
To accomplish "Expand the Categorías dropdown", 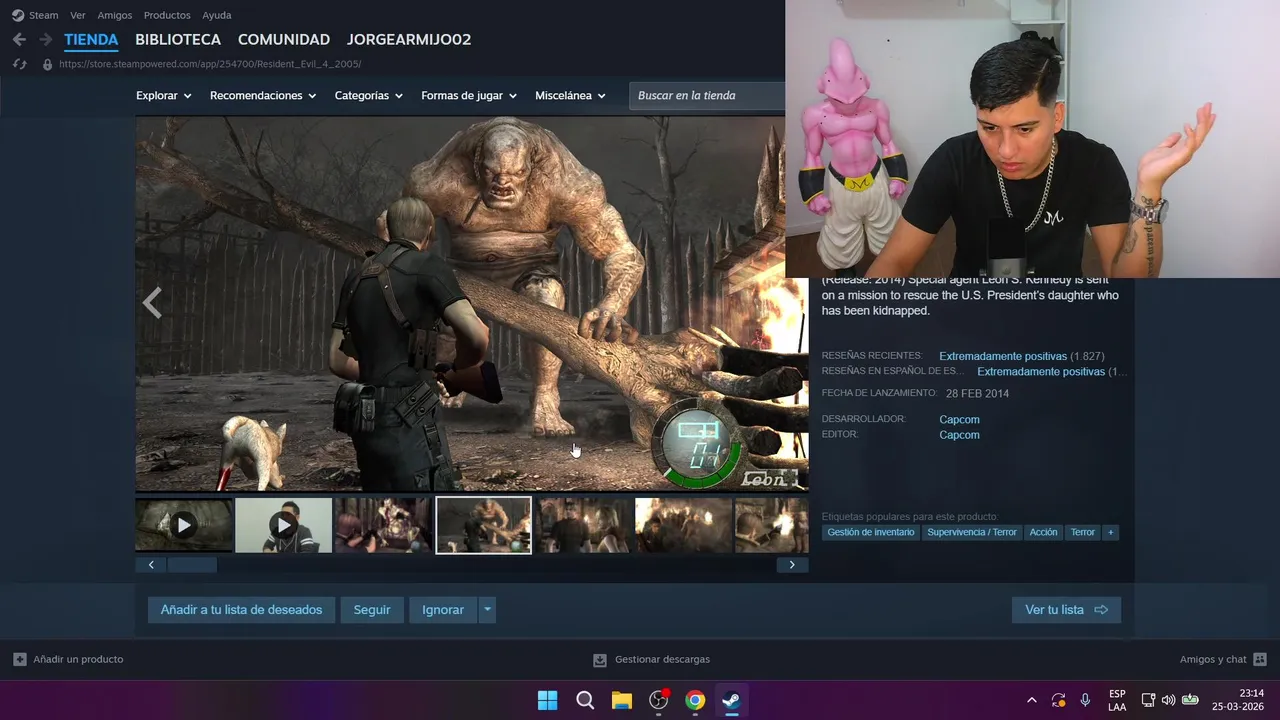I will point(369,96).
